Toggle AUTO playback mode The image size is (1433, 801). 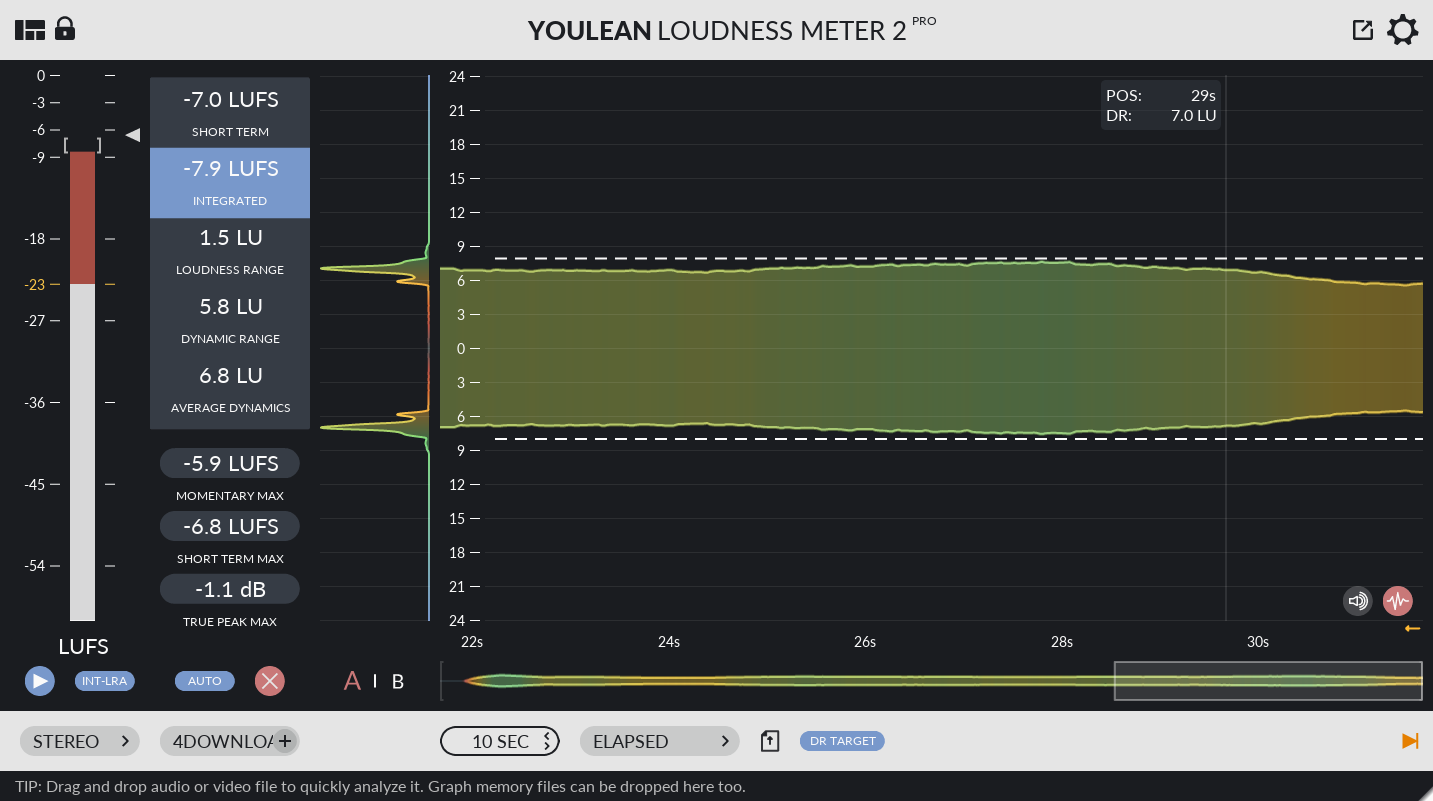point(204,681)
